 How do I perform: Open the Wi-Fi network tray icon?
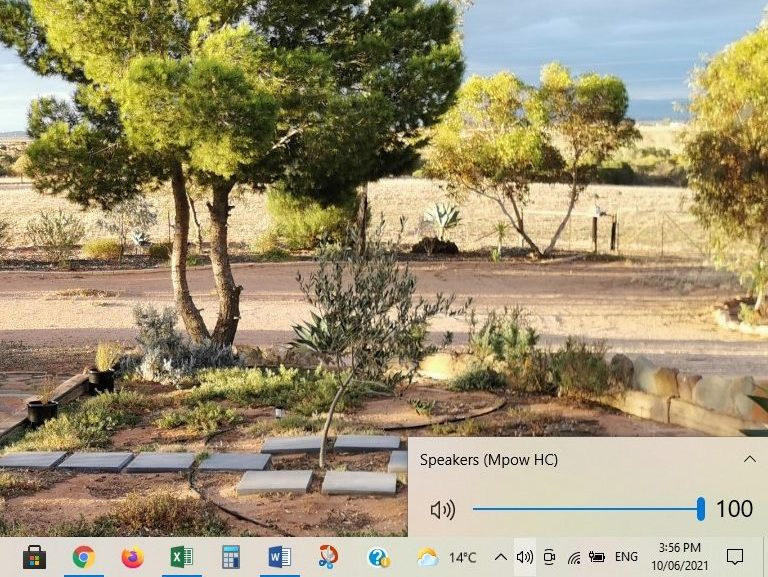coord(574,557)
